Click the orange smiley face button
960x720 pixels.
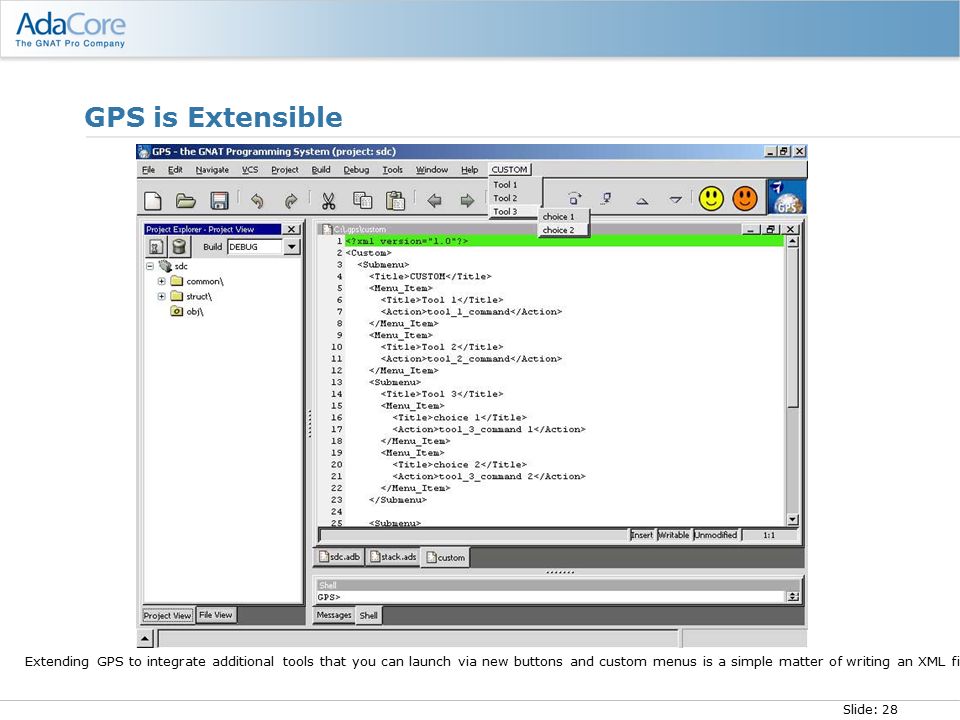click(744, 198)
